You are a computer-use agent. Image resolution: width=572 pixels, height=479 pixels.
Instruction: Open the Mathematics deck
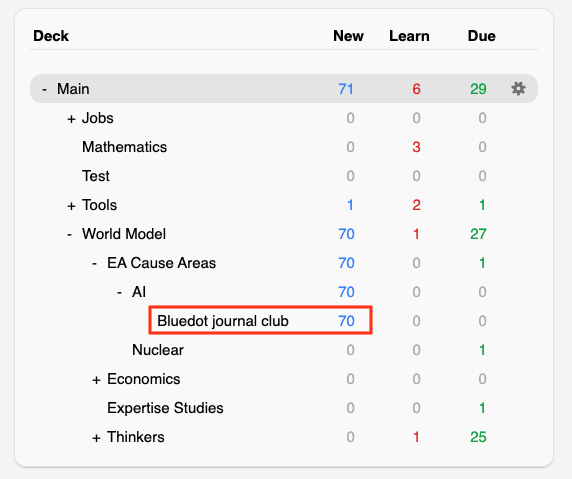pyautogui.click(x=124, y=147)
